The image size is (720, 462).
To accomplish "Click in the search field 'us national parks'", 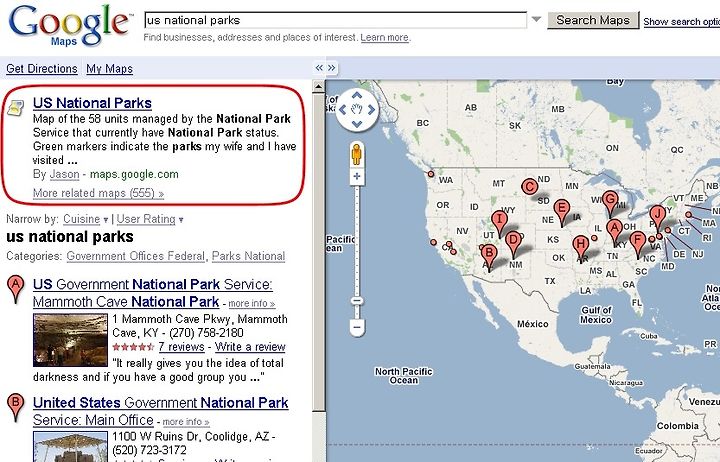I will coord(336,20).
